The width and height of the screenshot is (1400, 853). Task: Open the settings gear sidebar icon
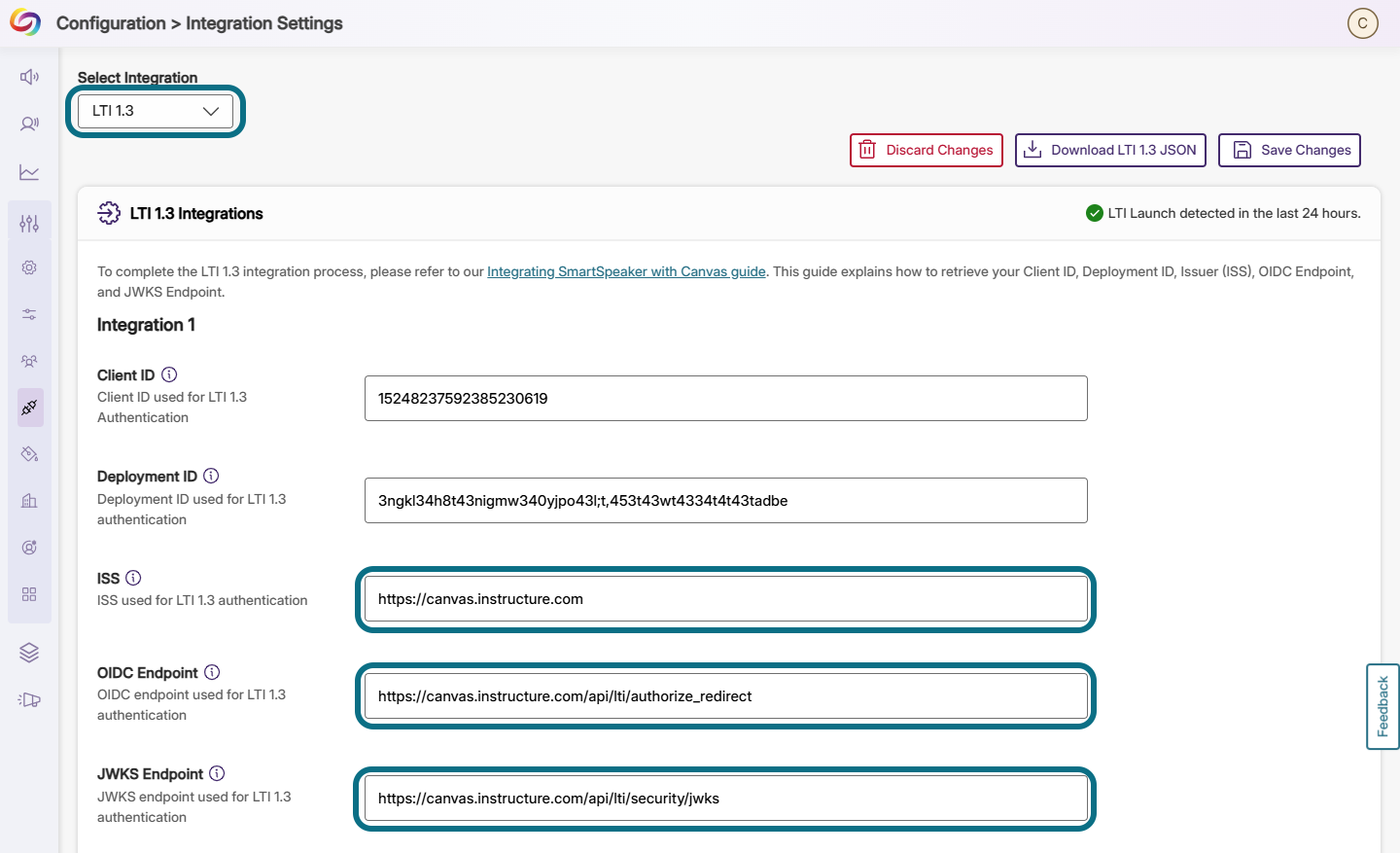29,267
